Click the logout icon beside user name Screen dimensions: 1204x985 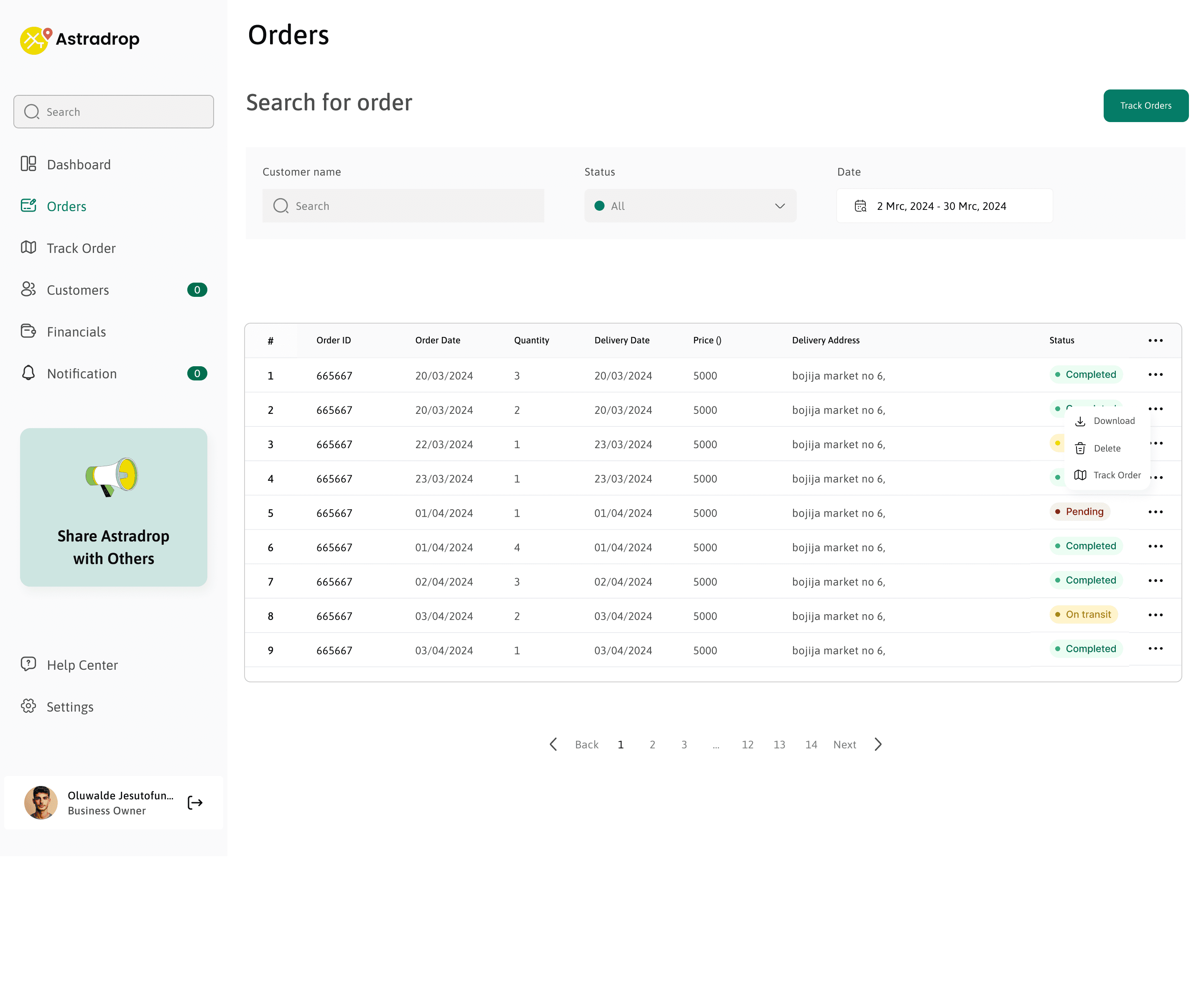click(x=195, y=802)
